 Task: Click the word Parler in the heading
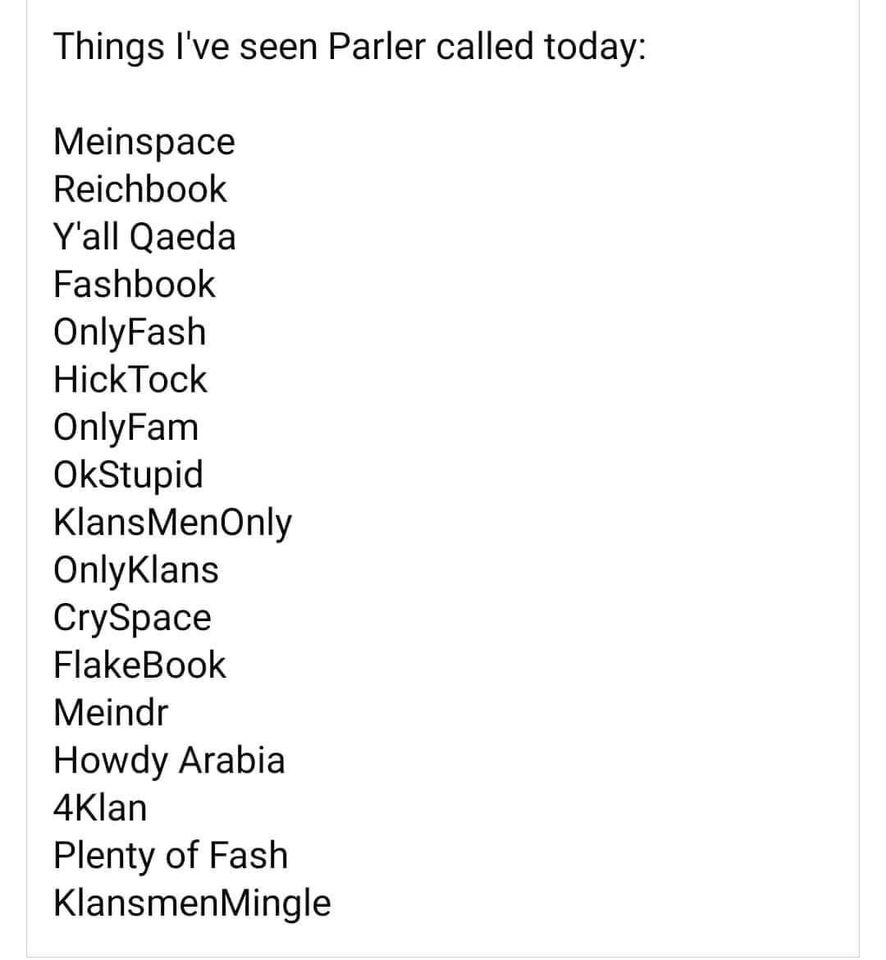pos(376,46)
